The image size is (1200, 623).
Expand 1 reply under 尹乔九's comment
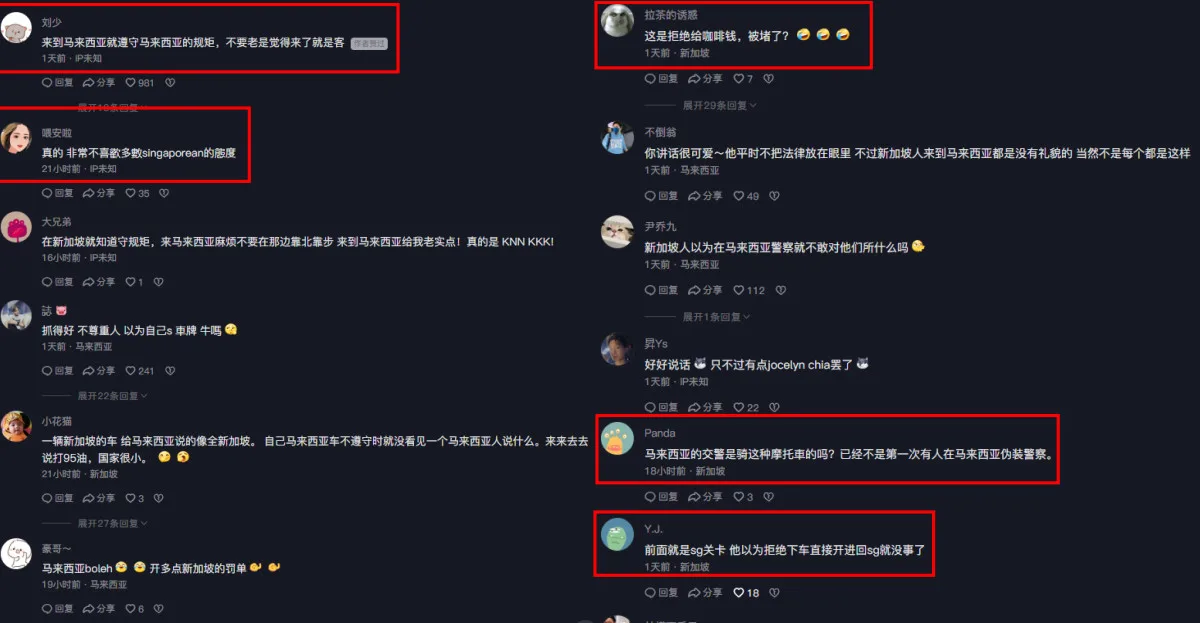(716, 317)
